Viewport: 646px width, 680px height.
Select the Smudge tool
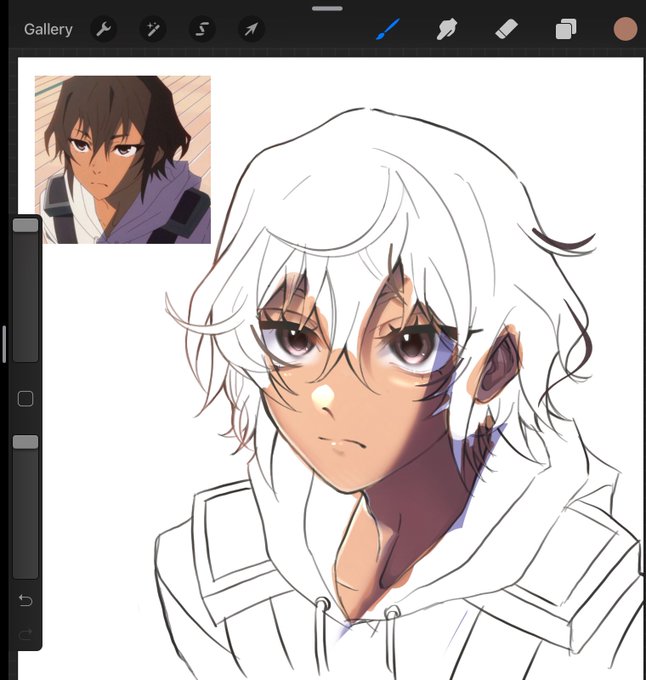coord(447,29)
